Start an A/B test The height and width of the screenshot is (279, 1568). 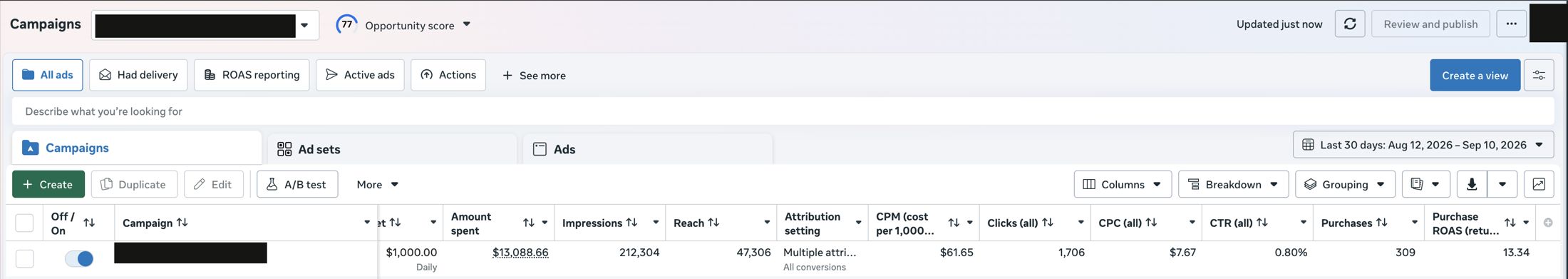(297, 184)
